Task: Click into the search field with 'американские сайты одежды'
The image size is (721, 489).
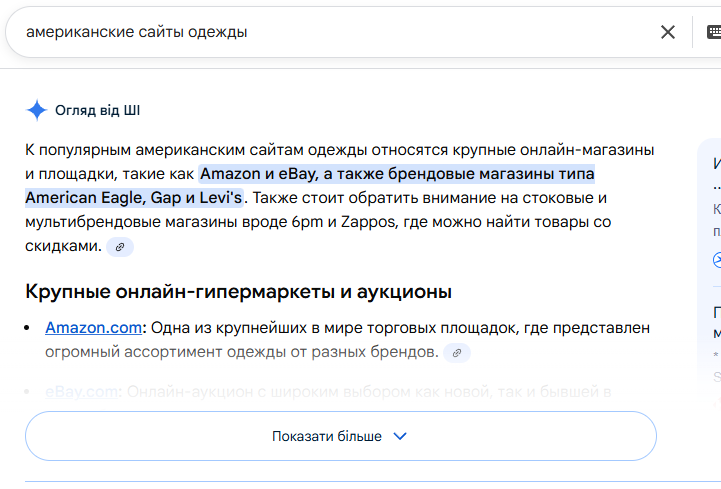Action: [x=300, y=32]
